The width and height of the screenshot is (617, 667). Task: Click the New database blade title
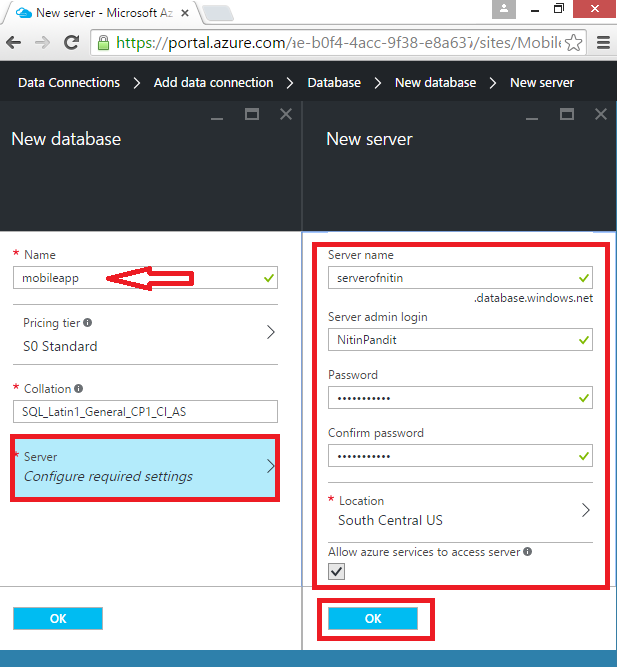point(66,139)
